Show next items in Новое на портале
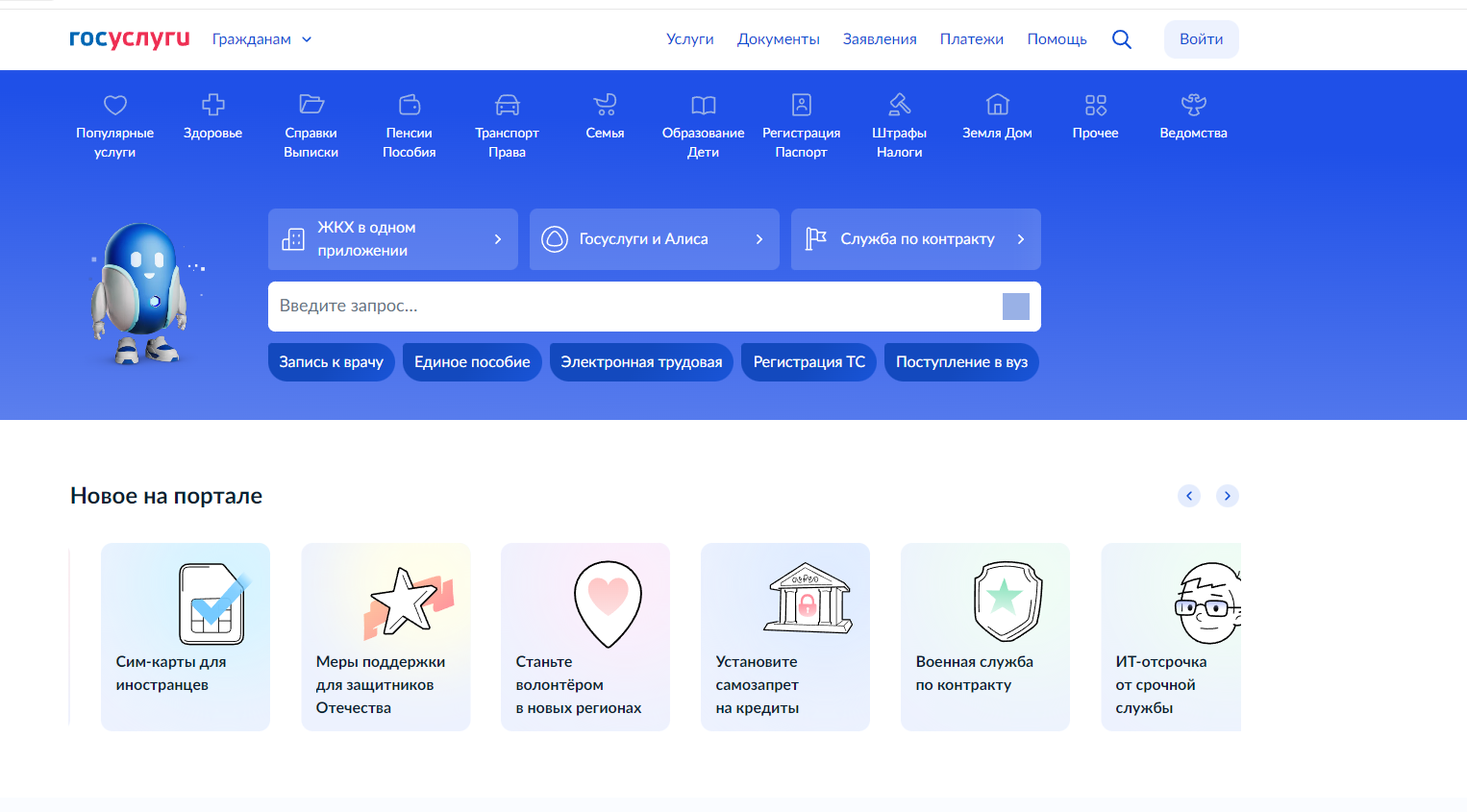This screenshot has height=812, width=1467. (1228, 496)
